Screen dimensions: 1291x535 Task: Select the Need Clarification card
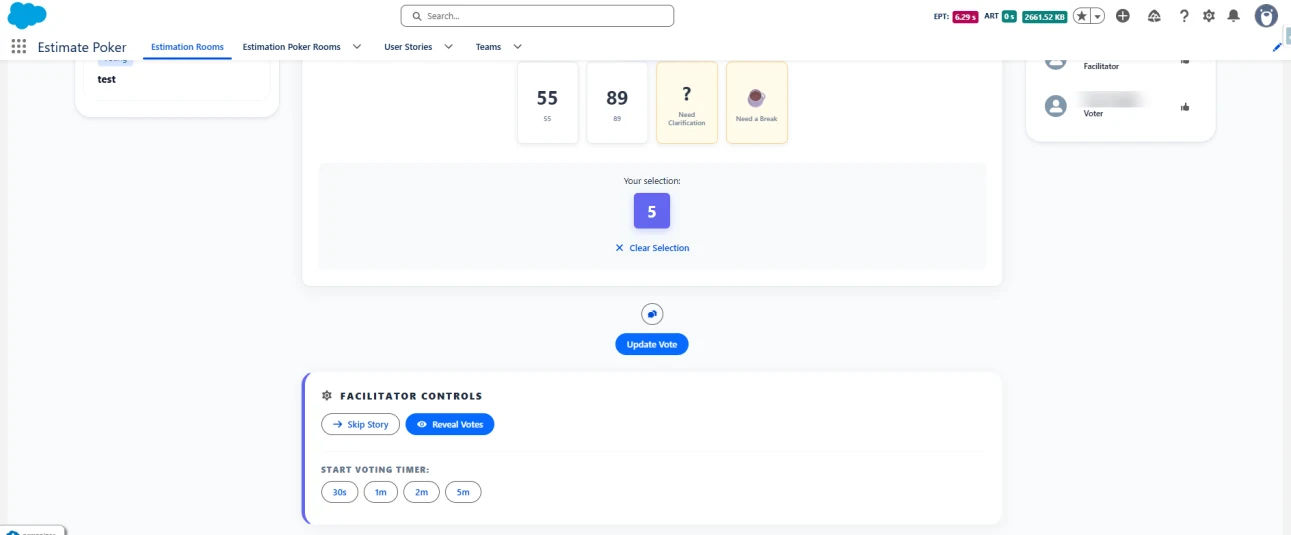tap(687, 102)
